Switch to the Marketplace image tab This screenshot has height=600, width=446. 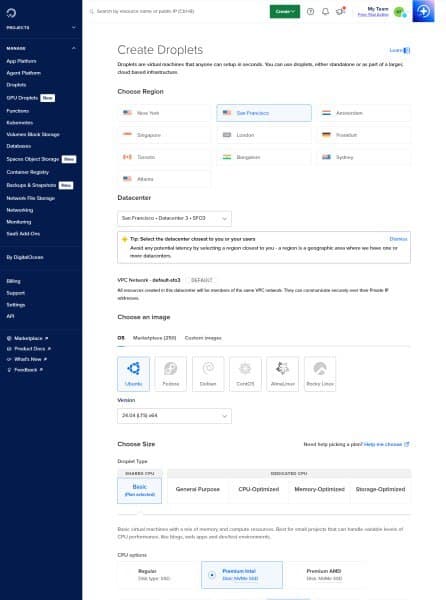point(155,338)
